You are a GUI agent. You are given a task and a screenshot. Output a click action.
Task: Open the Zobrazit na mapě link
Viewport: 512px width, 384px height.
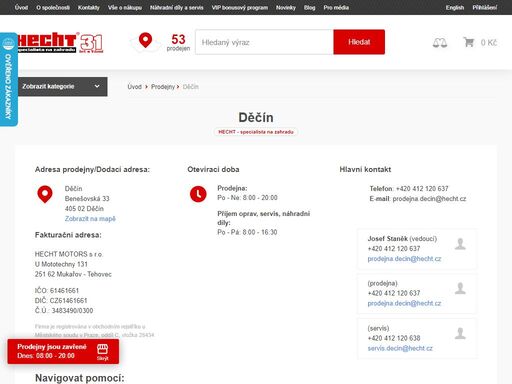pos(90,219)
